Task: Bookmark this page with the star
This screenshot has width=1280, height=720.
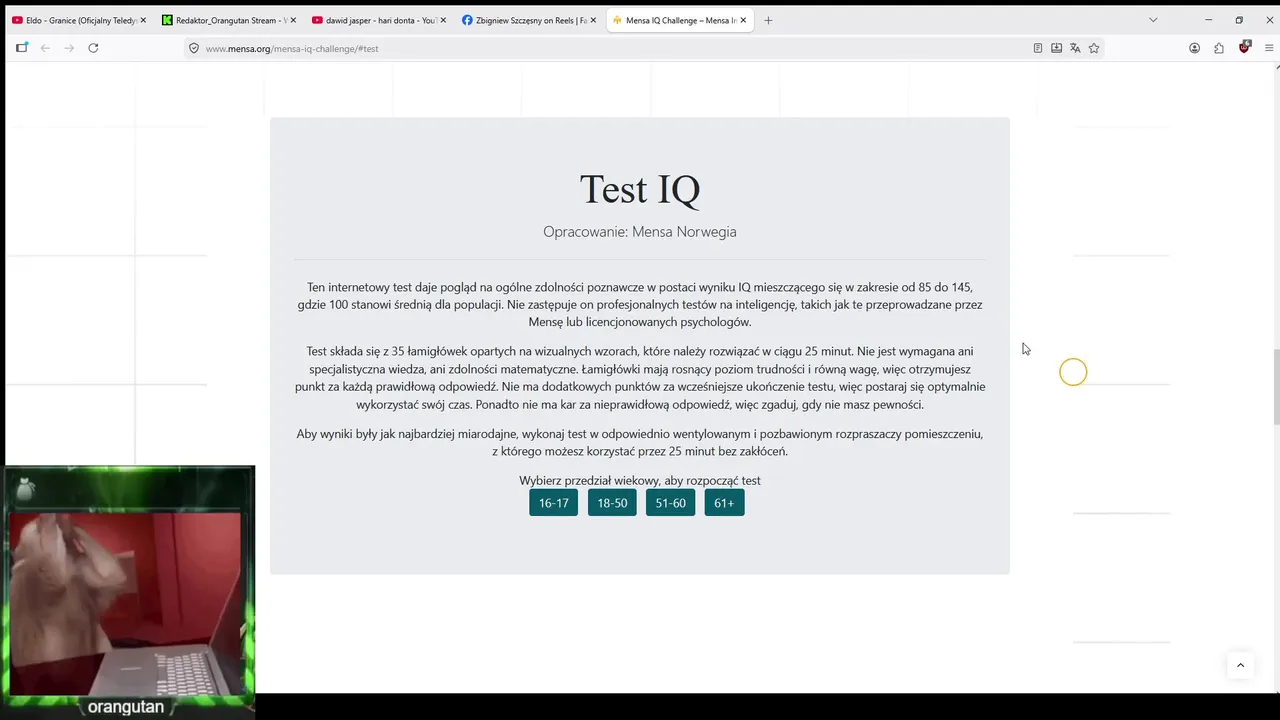Action: click(1094, 48)
